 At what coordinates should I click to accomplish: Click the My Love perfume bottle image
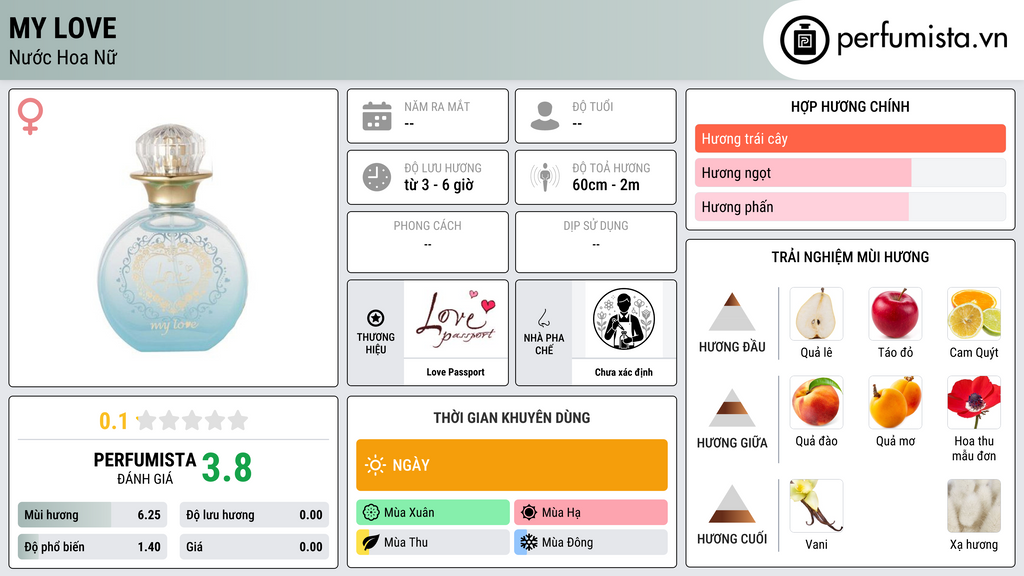tap(172, 238)
